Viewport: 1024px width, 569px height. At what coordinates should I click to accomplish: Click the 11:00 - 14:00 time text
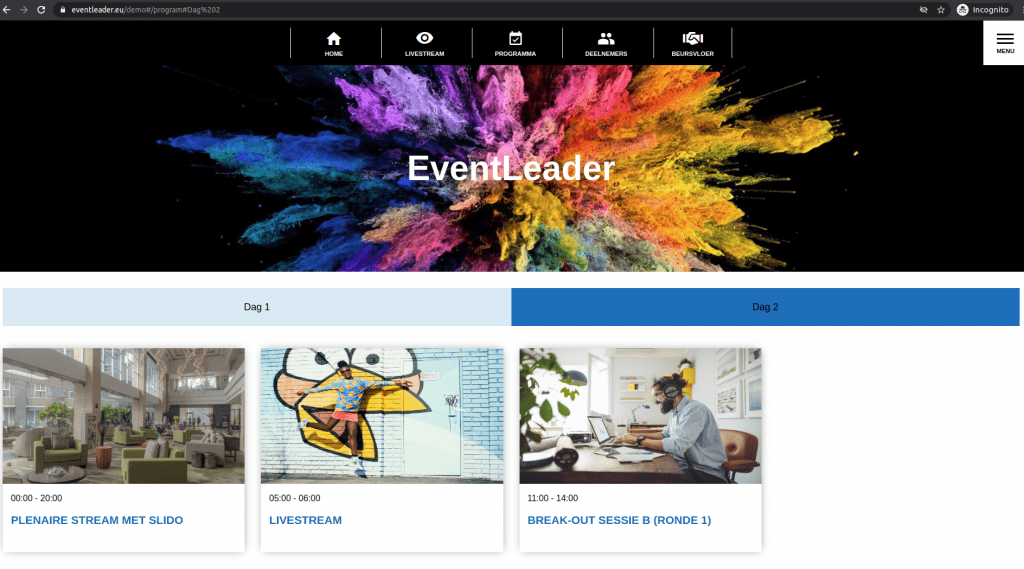(552, 498)
